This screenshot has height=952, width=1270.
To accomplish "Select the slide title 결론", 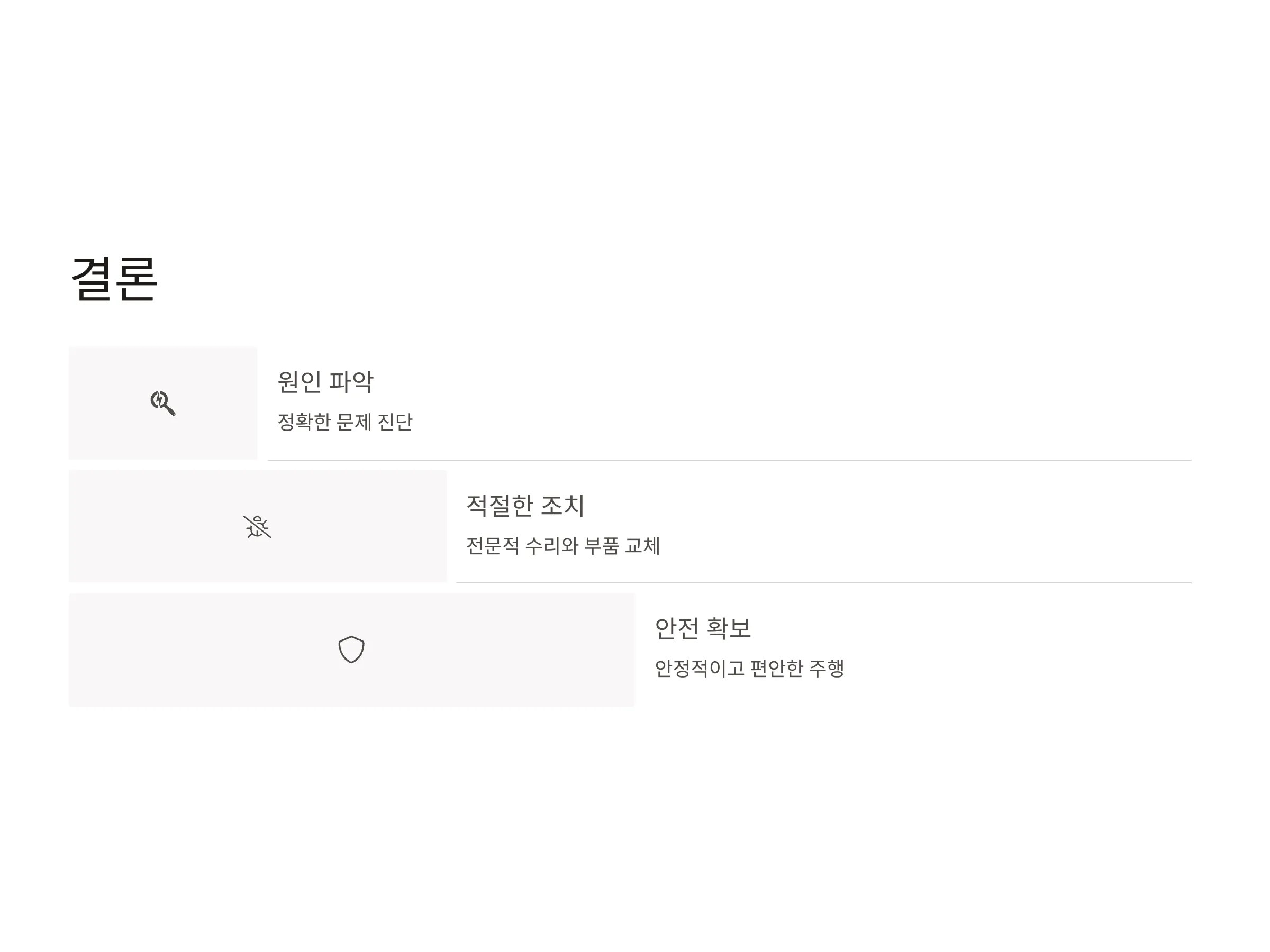I will point(114,279).
